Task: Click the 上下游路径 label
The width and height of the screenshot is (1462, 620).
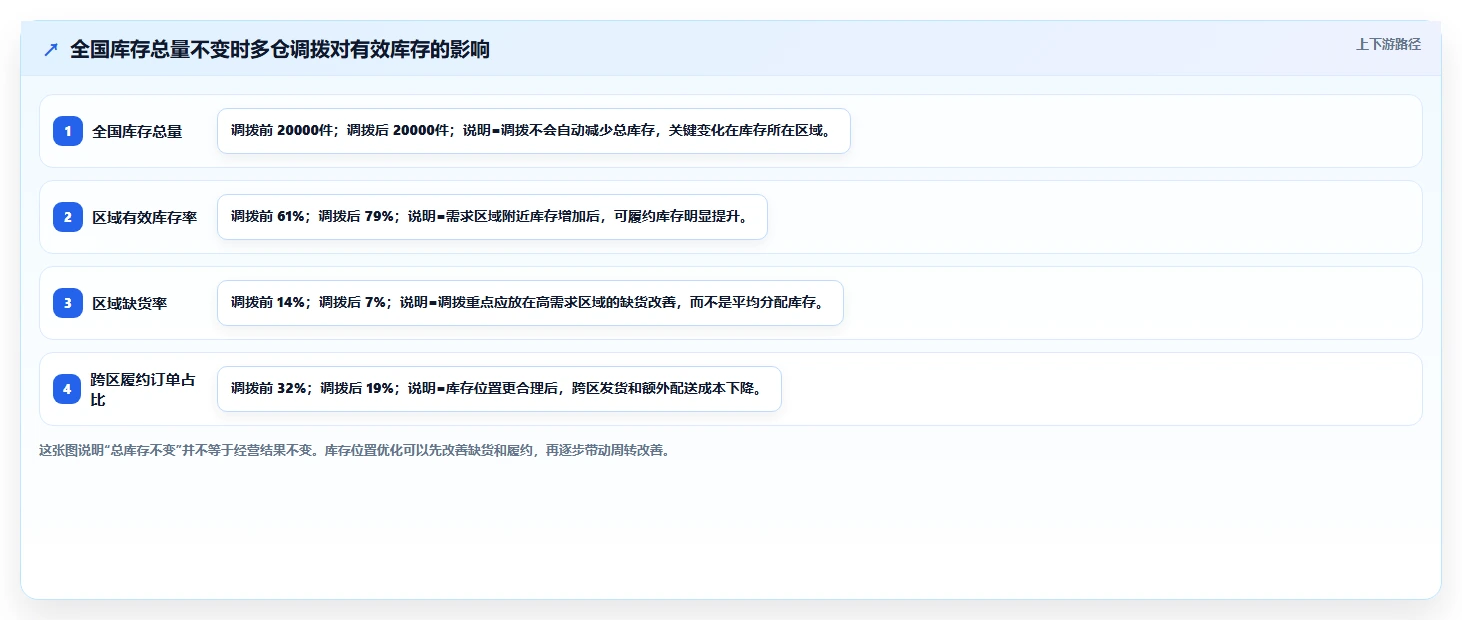Action: (1388, 44)
